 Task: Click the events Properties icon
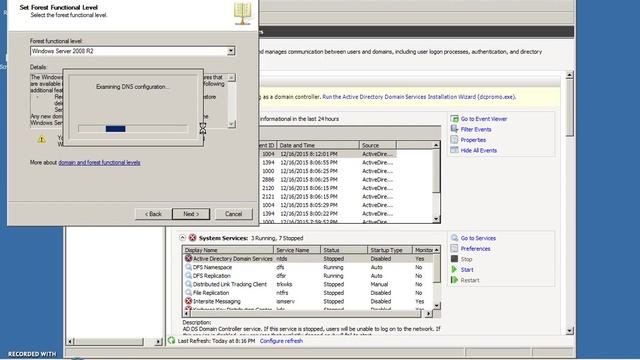tap(454, 140)
